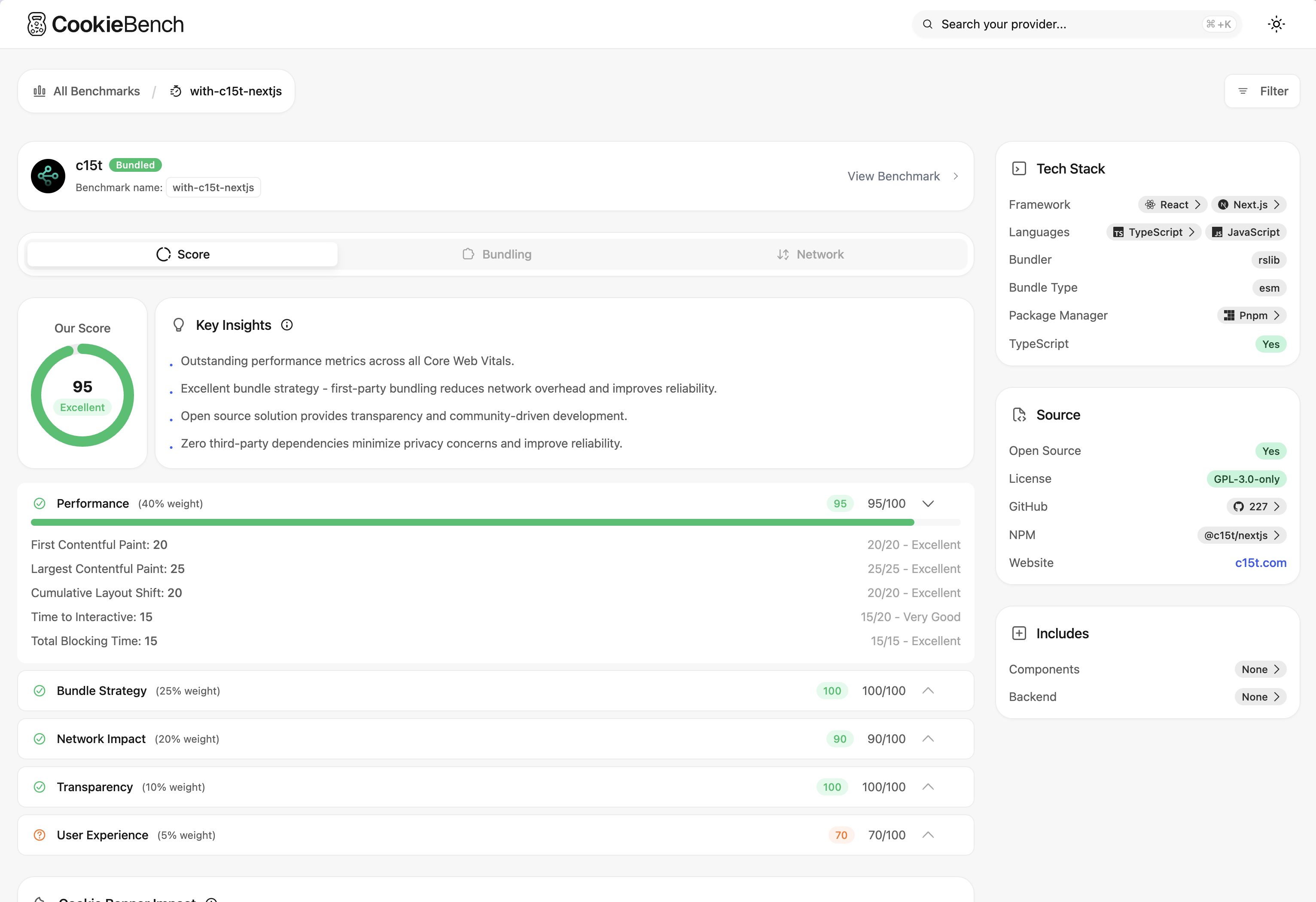
Task: Click the c15t provider avatar
Action: [48, 176]
